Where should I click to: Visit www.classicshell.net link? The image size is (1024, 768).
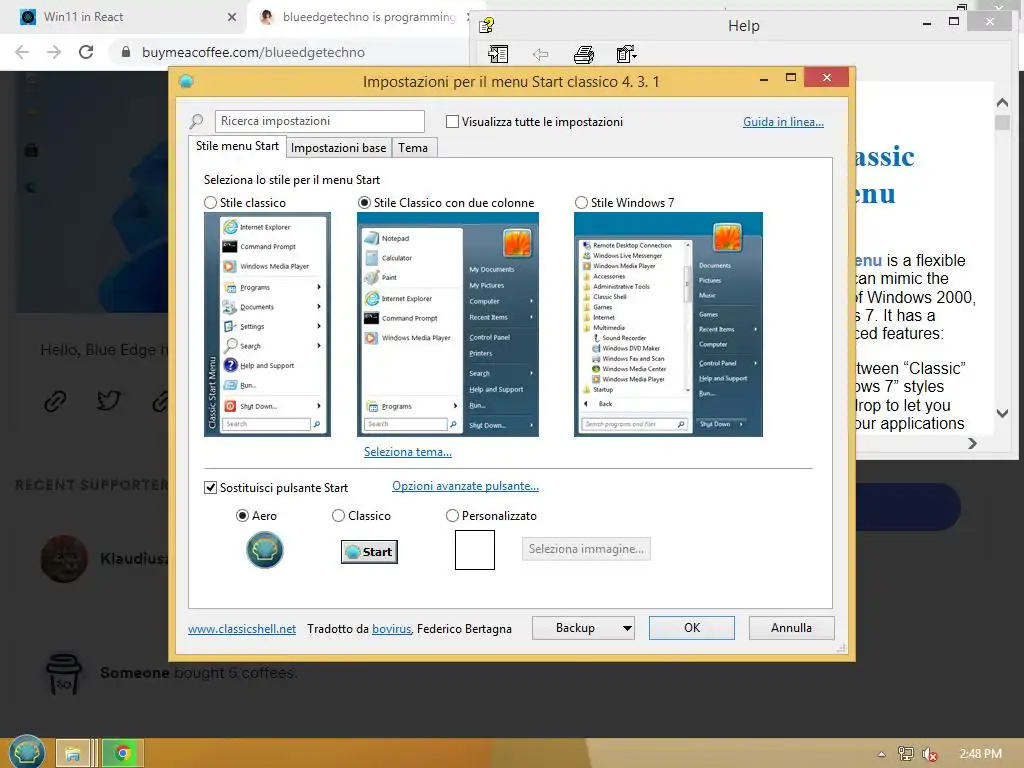pos(242,628)
